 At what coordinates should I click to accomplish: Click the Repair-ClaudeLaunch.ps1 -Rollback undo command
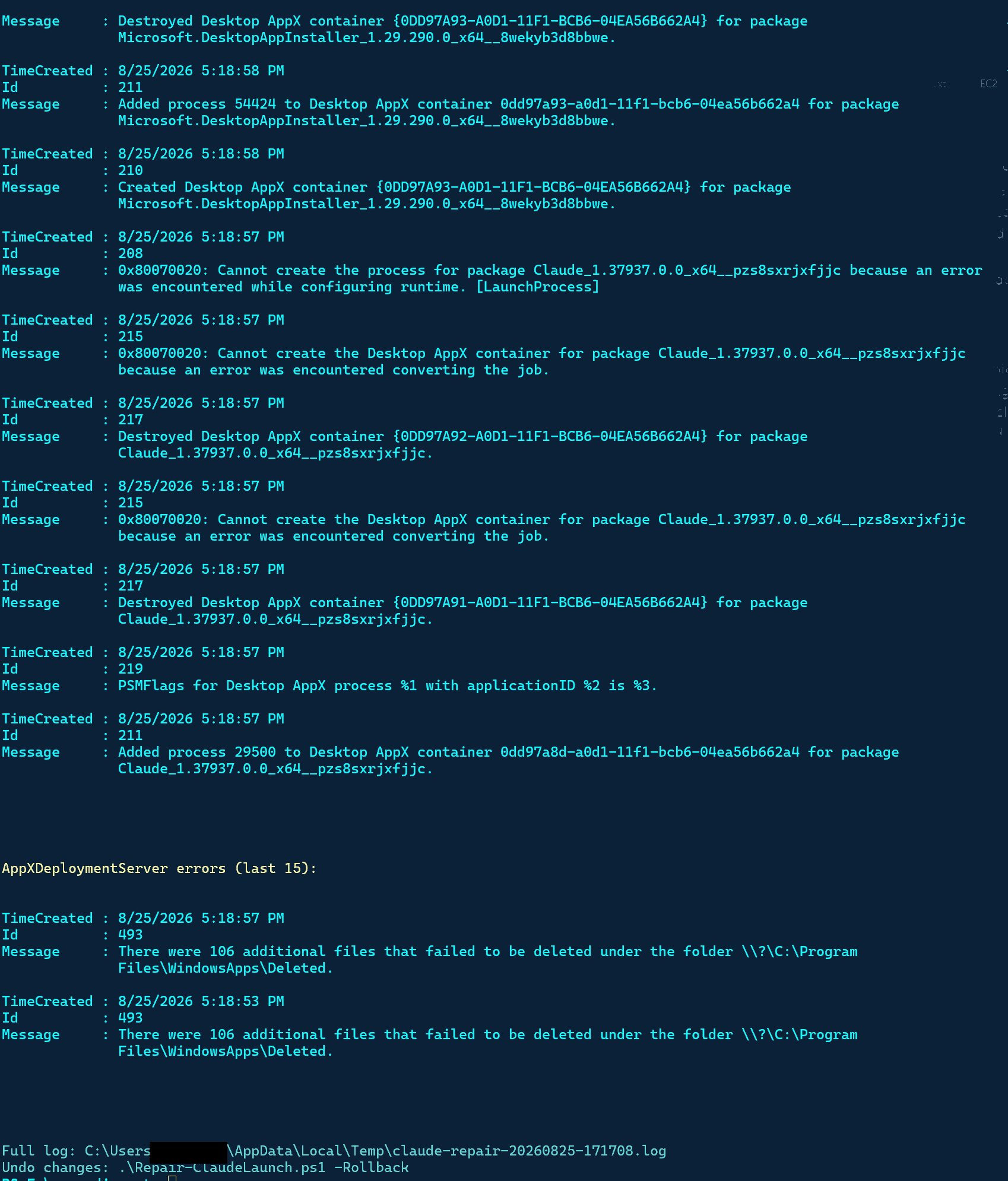pyautogui.click(x=264, y=1167)
